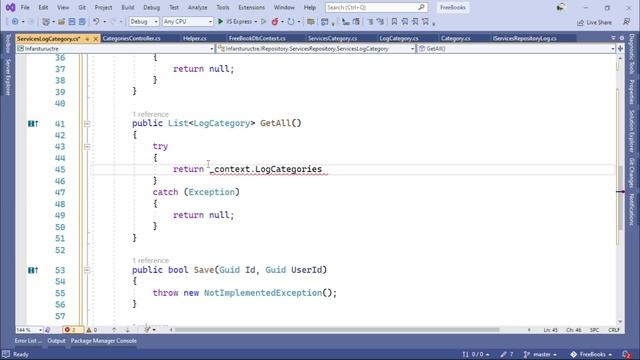Click the Save All icon
The image size is (640, 360).
tap(82, 22)
